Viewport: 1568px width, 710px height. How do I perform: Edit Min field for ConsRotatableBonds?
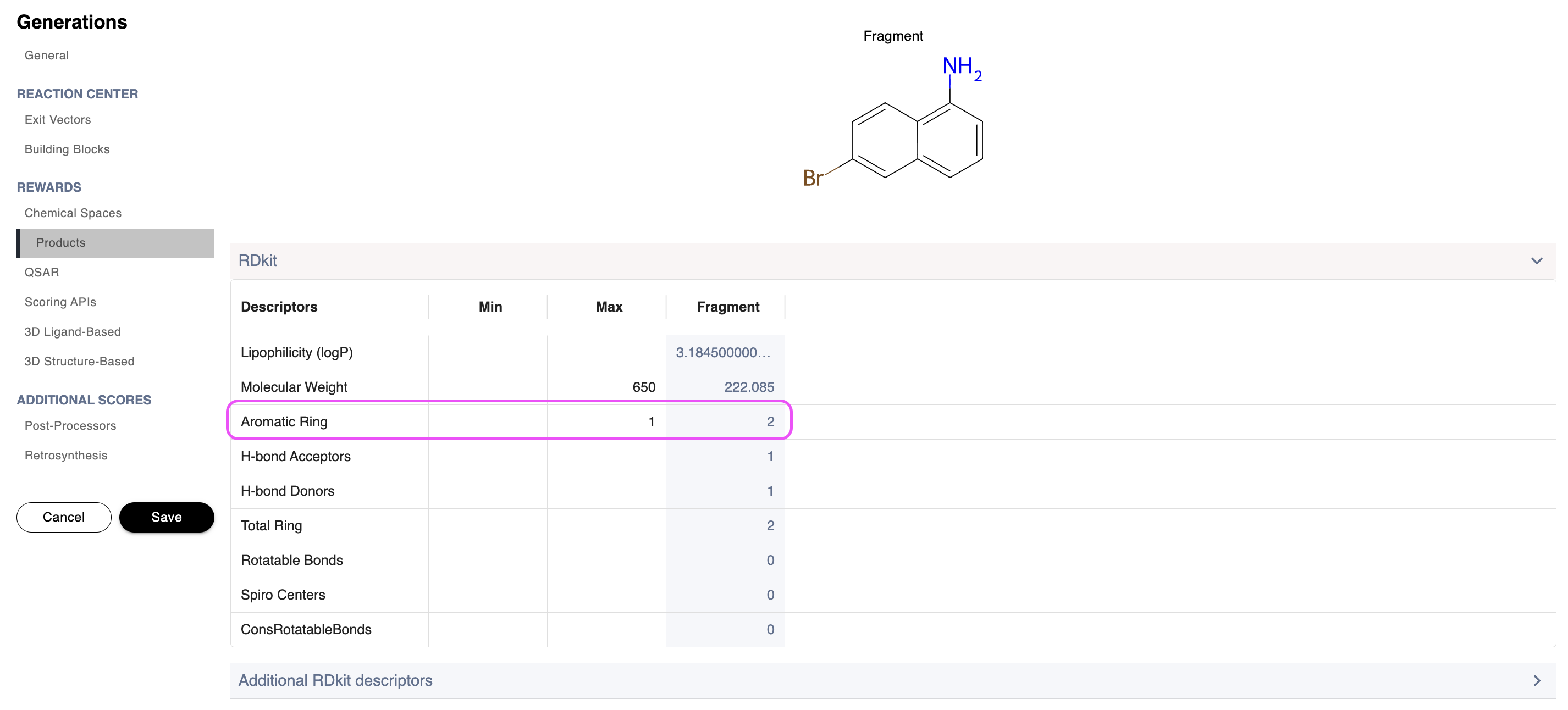tap(488, 630)
